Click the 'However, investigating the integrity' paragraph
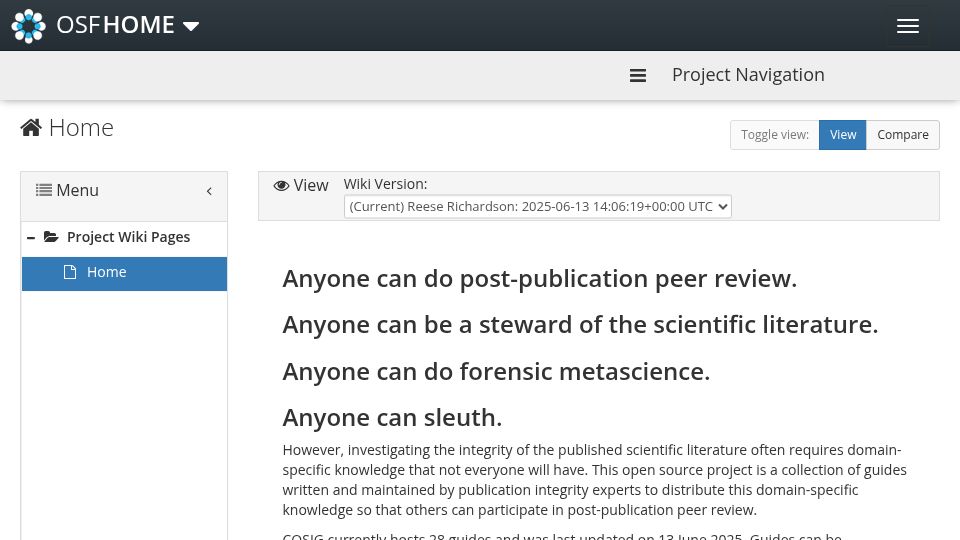The image size is (960, 540). click(594, 479)
